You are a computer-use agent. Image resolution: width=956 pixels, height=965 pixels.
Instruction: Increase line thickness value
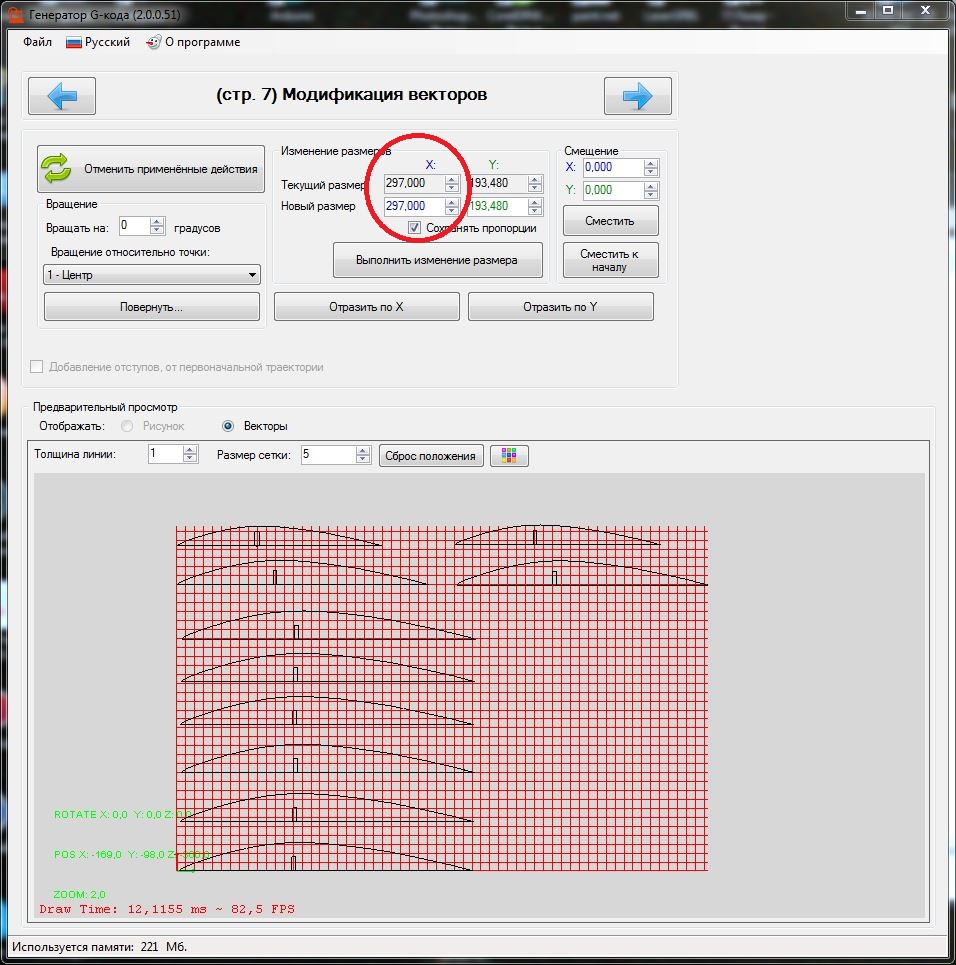click(x=190, y=450)
